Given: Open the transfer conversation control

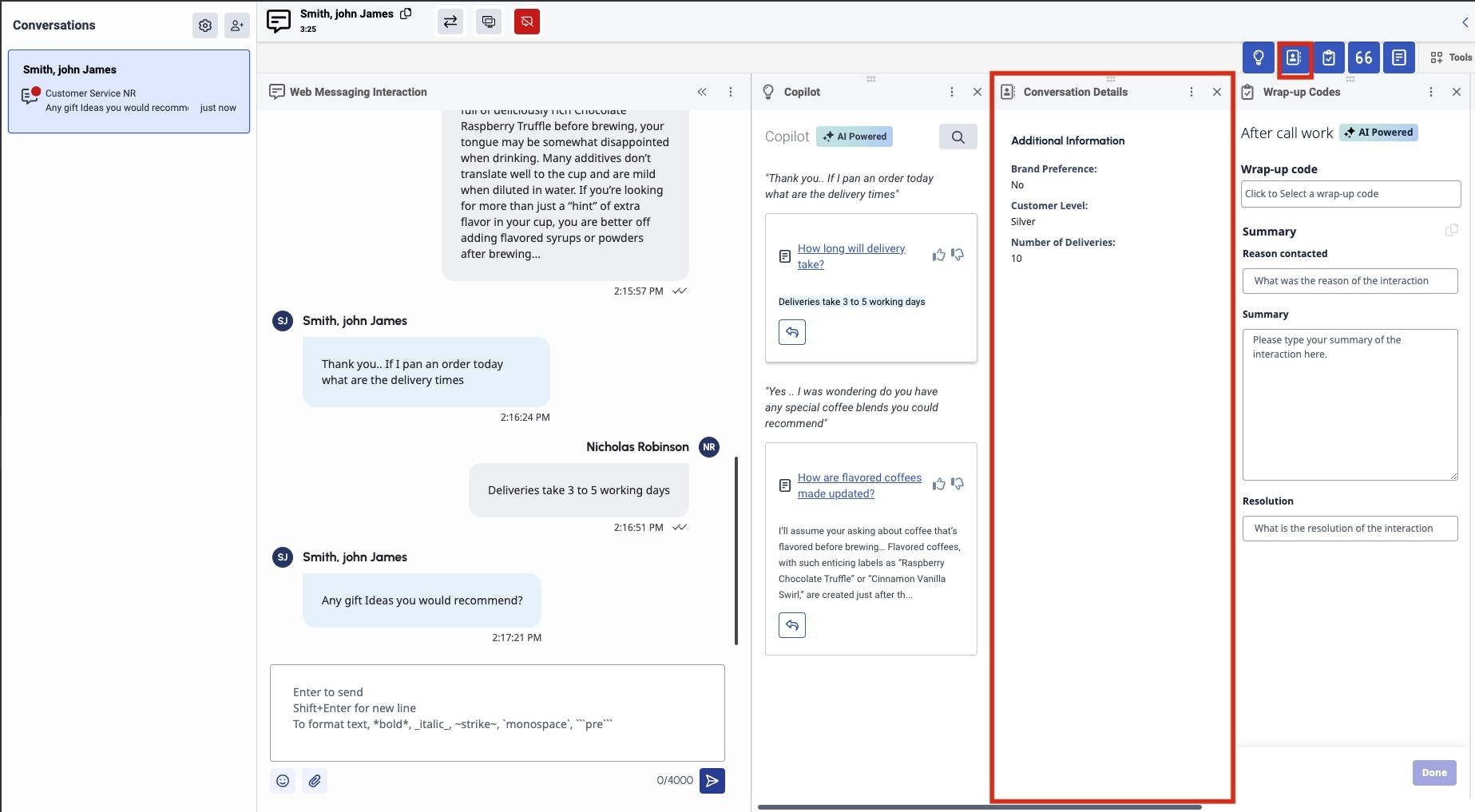Looking at the screenshot, I should point(450,22).
